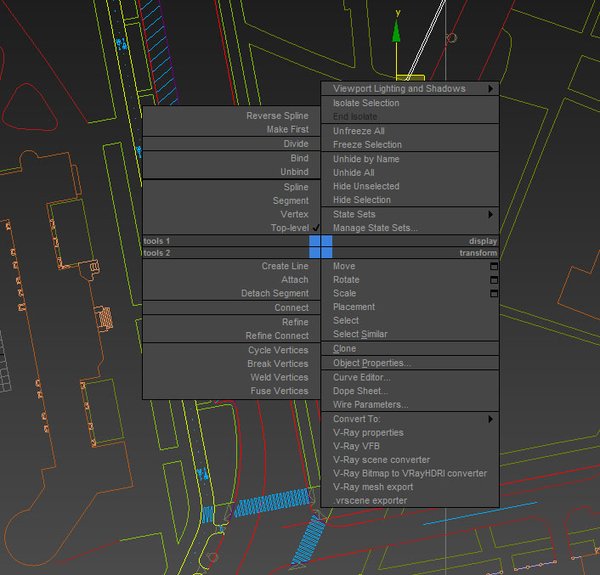Choose Weld Vertices in tools 2
This screenshot has height=575, width=600.
(x=279, y=377)
